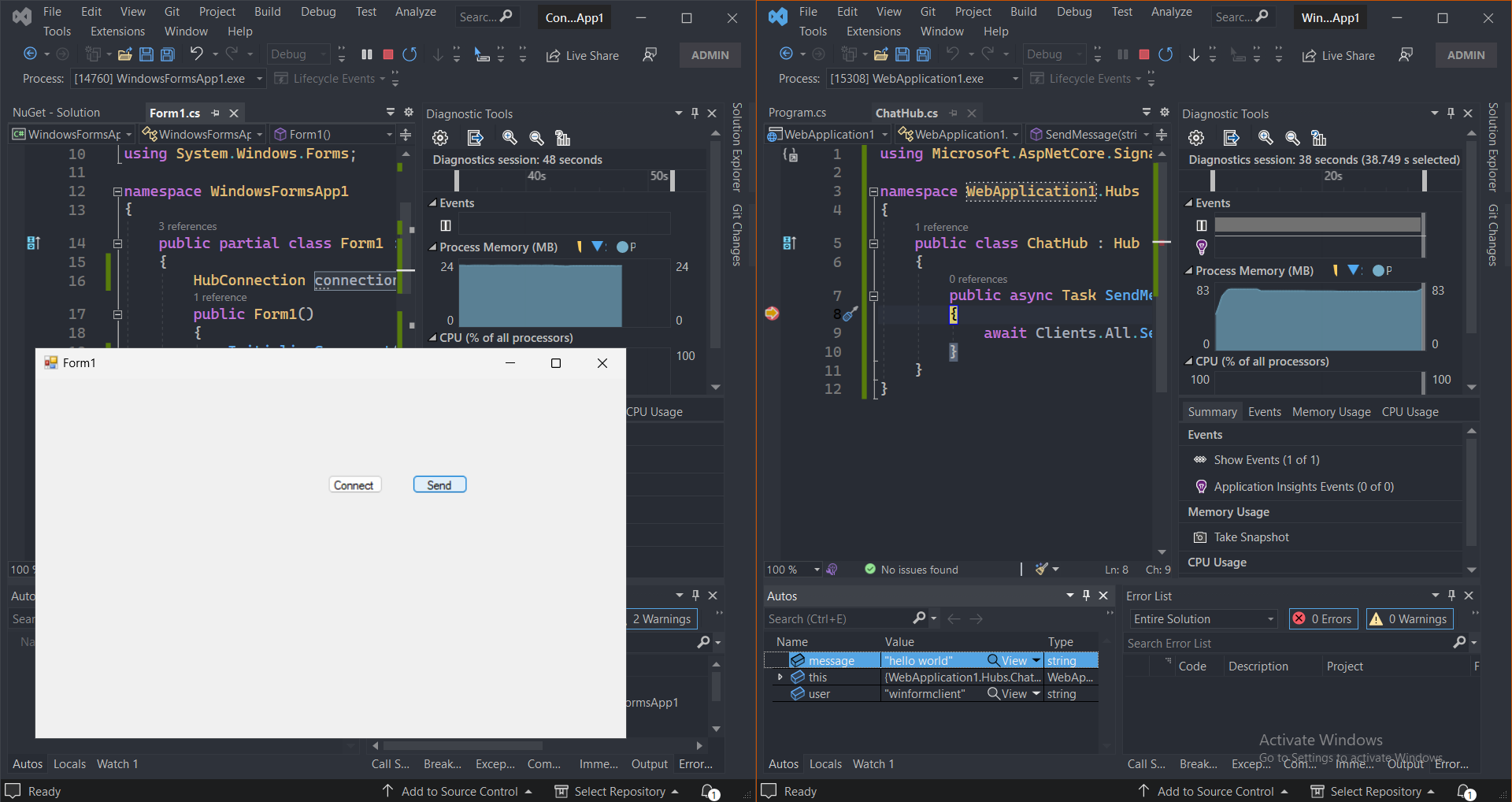Pause debugging in the left Visual Studio window
This screenshot has width=1512, height=802.
click(x=366, y=54)
